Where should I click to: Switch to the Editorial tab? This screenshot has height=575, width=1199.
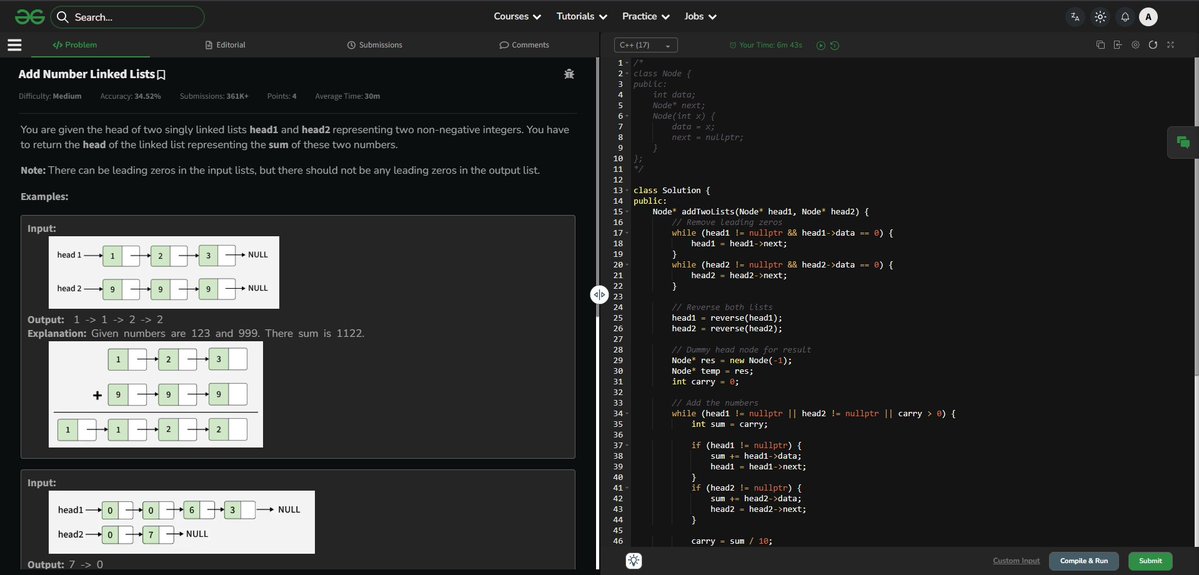coord(226,45)
